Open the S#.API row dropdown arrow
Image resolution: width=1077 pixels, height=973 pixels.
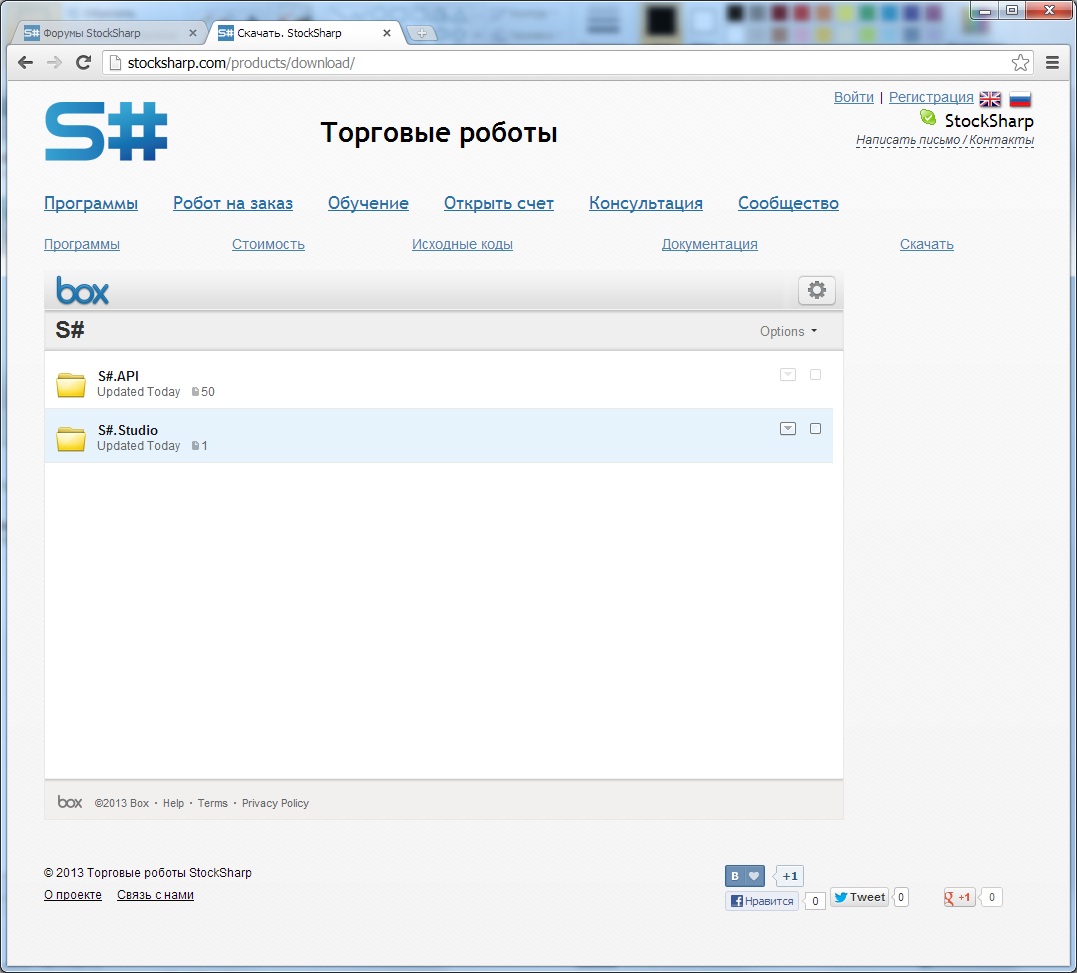pos(788,375)
